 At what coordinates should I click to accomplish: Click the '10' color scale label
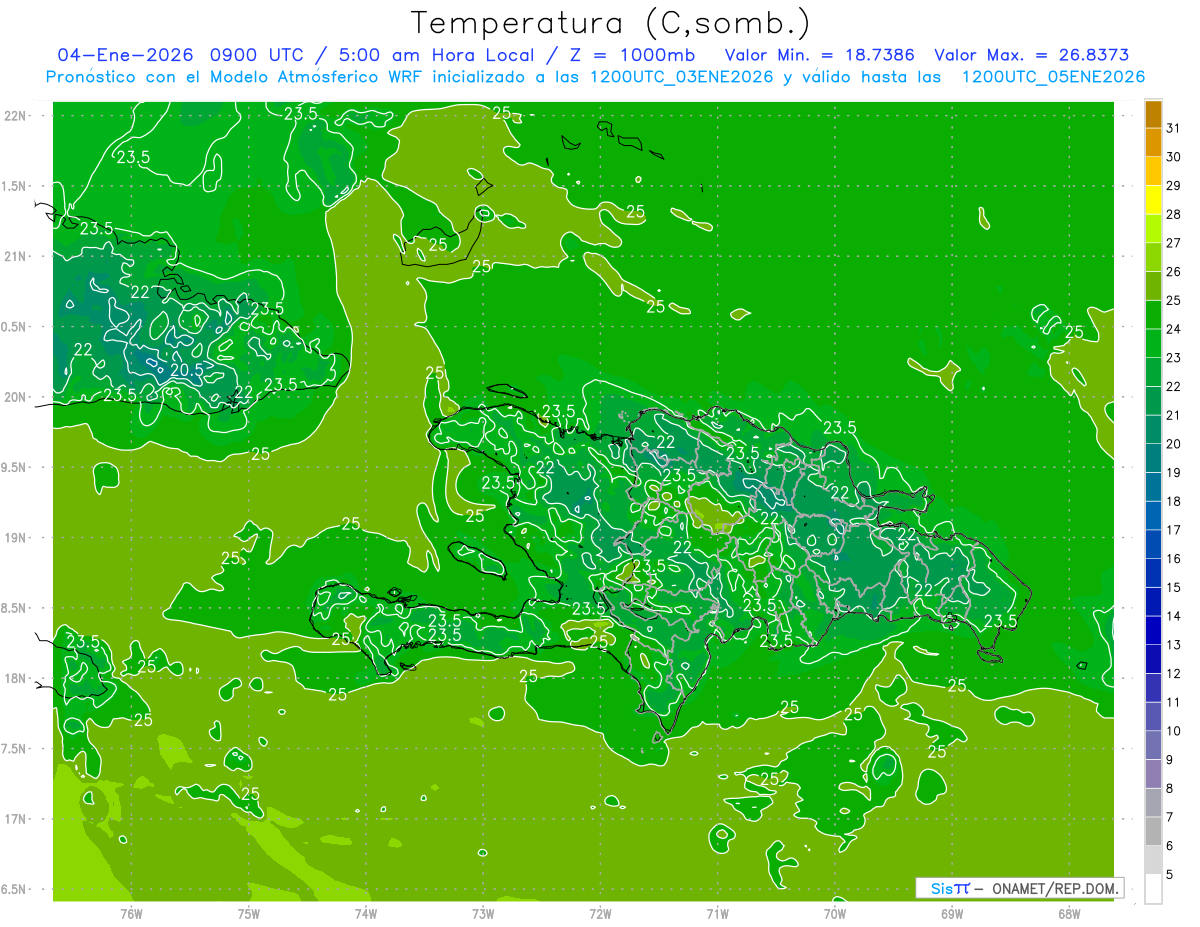coord(1174,732)
